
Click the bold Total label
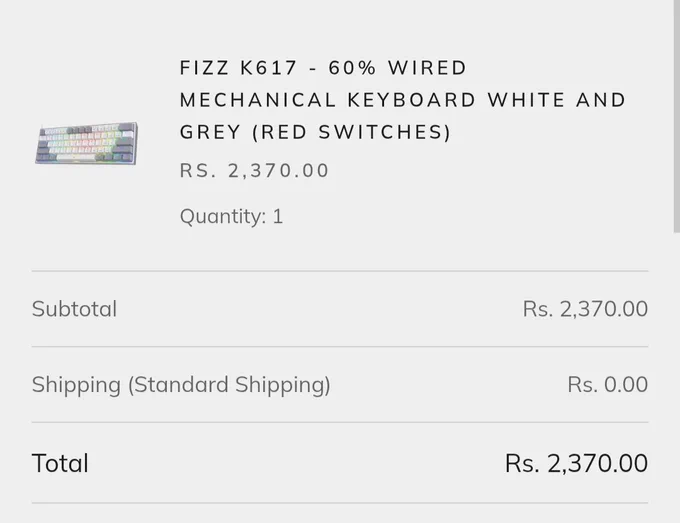pos(60,463)
